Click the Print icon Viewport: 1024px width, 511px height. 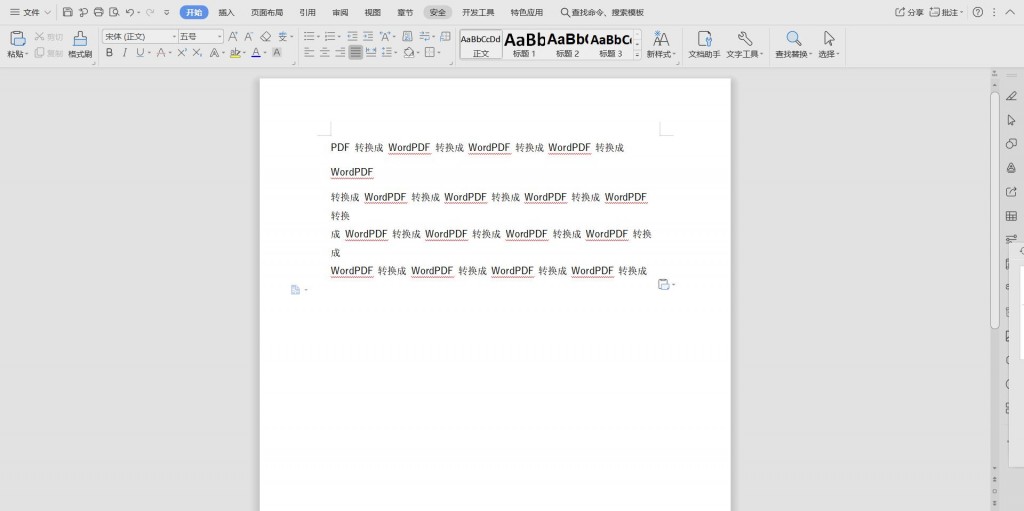99,12
